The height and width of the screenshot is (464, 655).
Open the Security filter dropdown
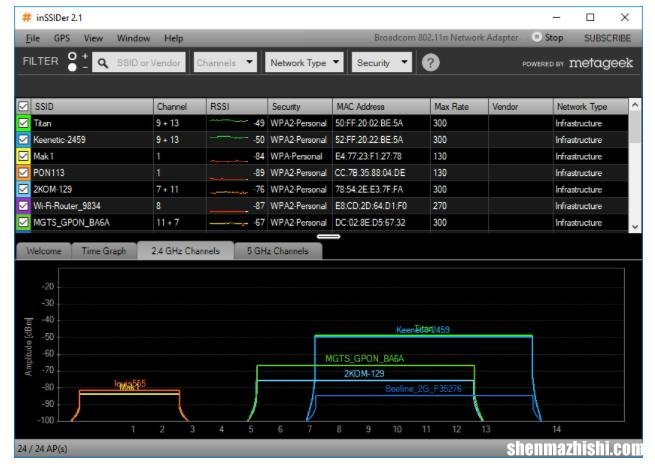[381, 62]
